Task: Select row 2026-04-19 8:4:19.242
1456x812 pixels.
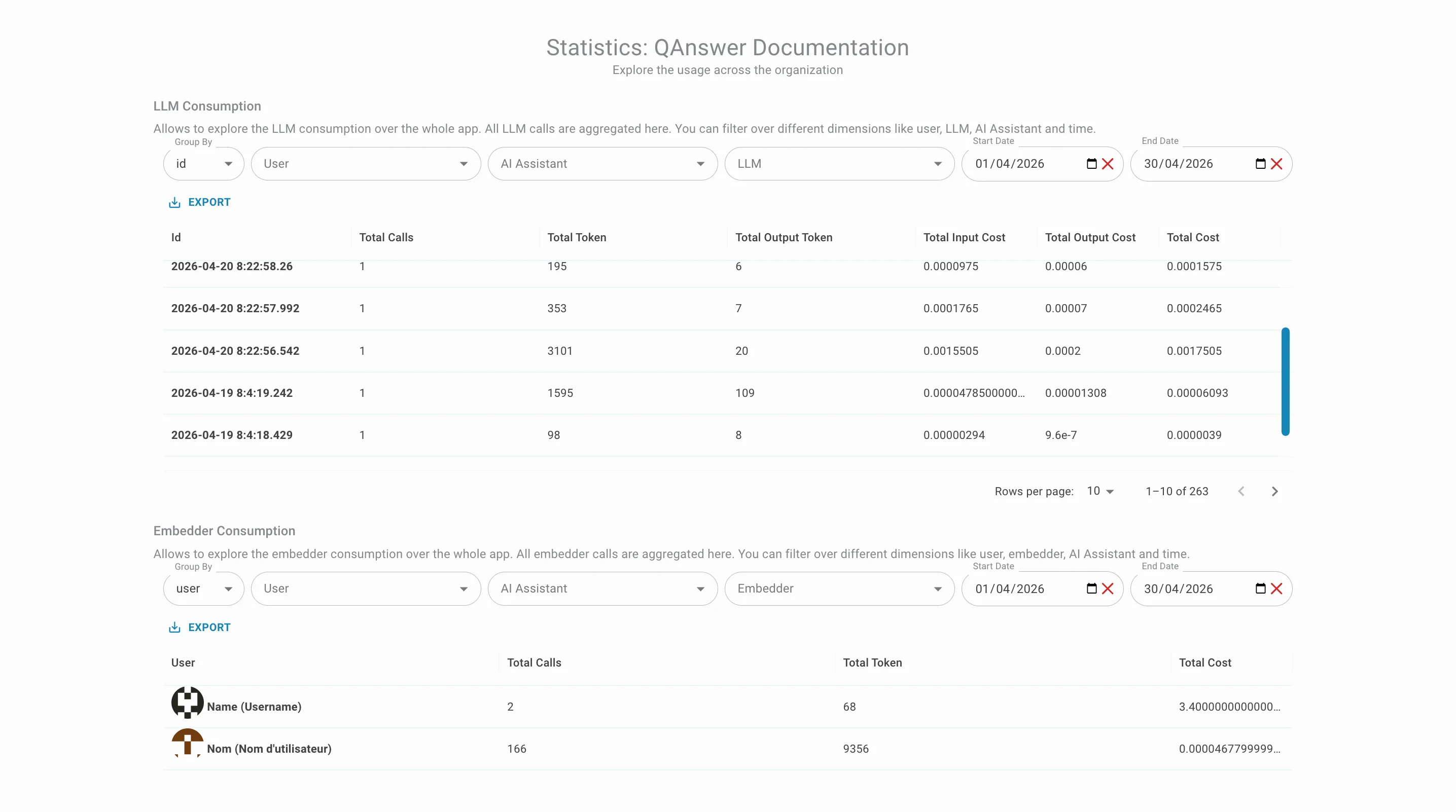Action: point(722,393)
